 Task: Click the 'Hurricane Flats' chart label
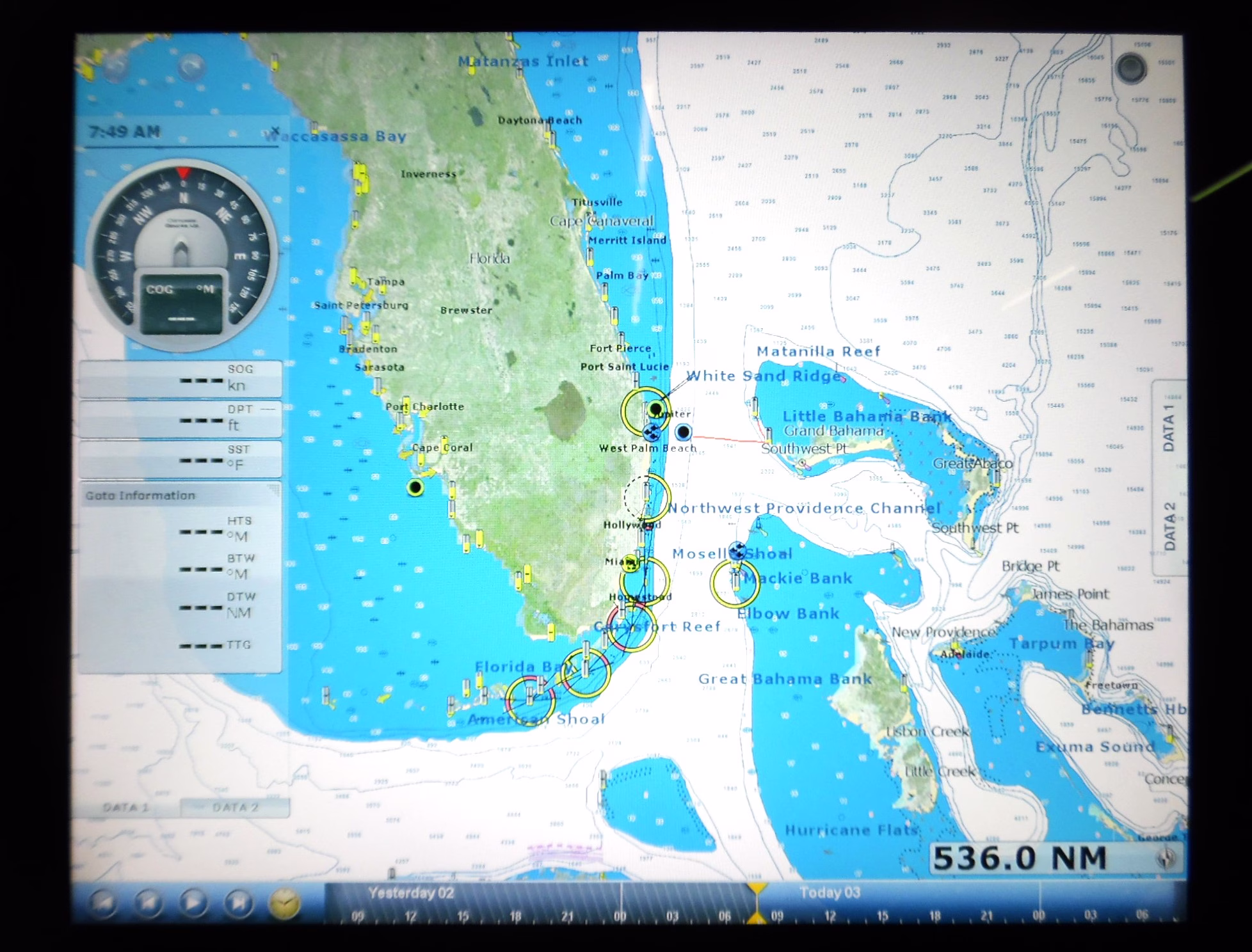(852, 830)
